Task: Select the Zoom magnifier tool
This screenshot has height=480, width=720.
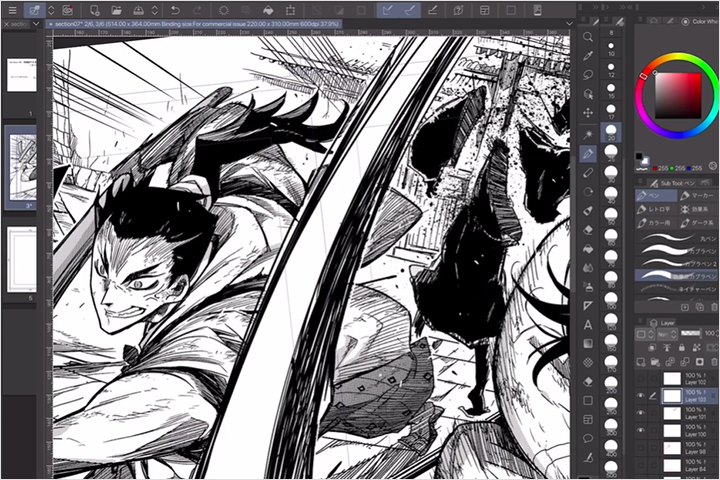Action: 588,37
